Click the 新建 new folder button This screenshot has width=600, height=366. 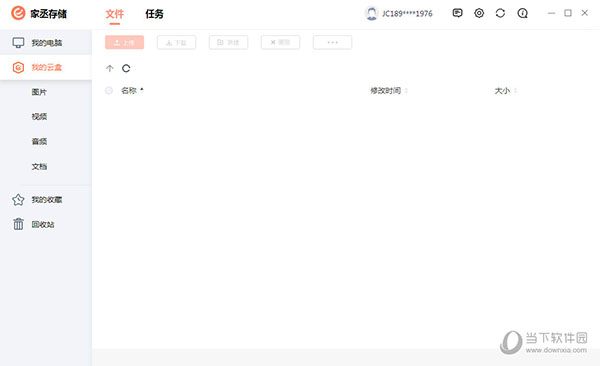pos(228,42)
